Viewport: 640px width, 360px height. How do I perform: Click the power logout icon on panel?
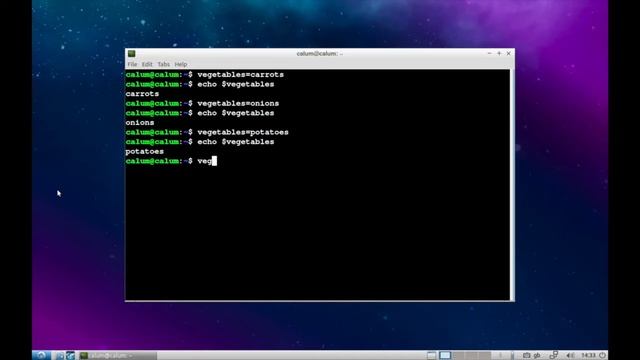coord(602,356)
